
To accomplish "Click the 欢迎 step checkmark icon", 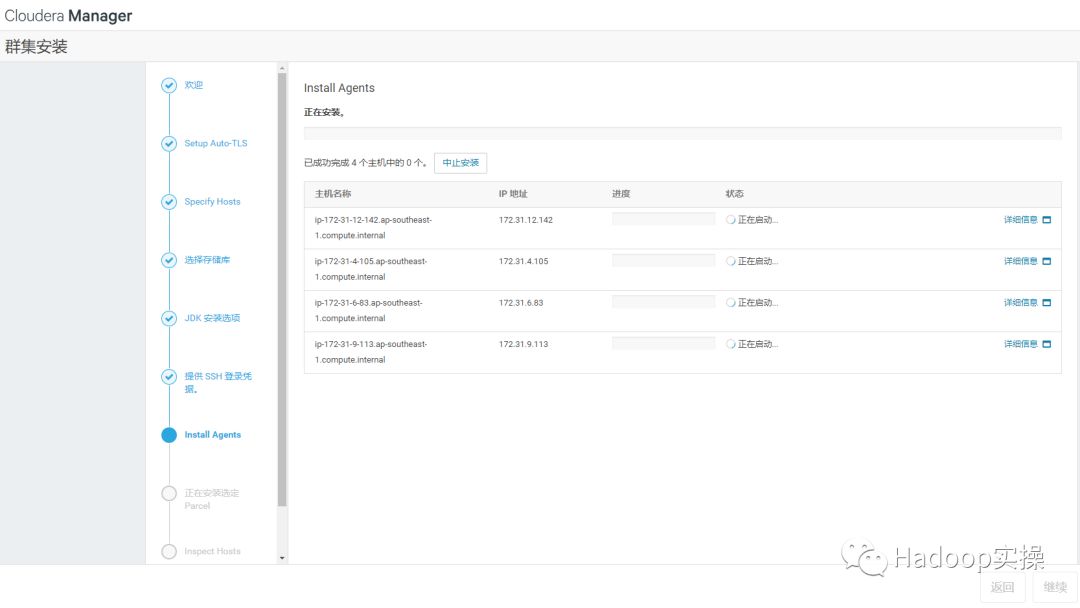I will pyautogui.click(x=169, y=85).
